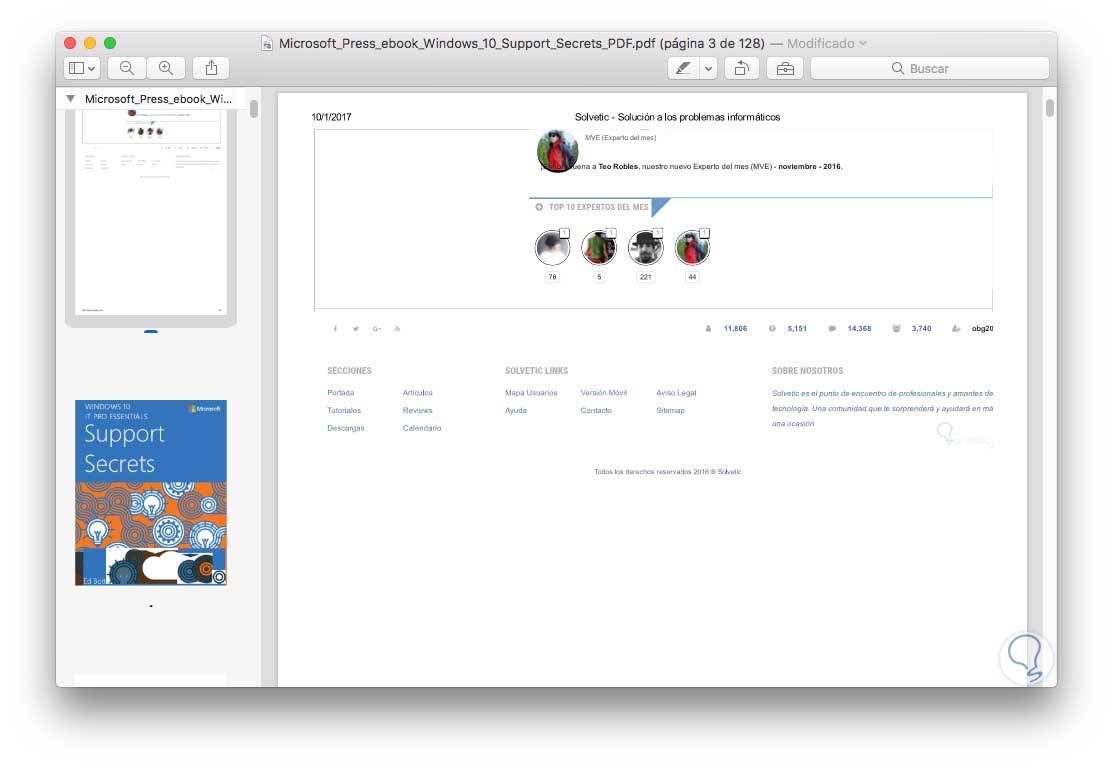Click the obg20 username text

[x=982, y=329]
